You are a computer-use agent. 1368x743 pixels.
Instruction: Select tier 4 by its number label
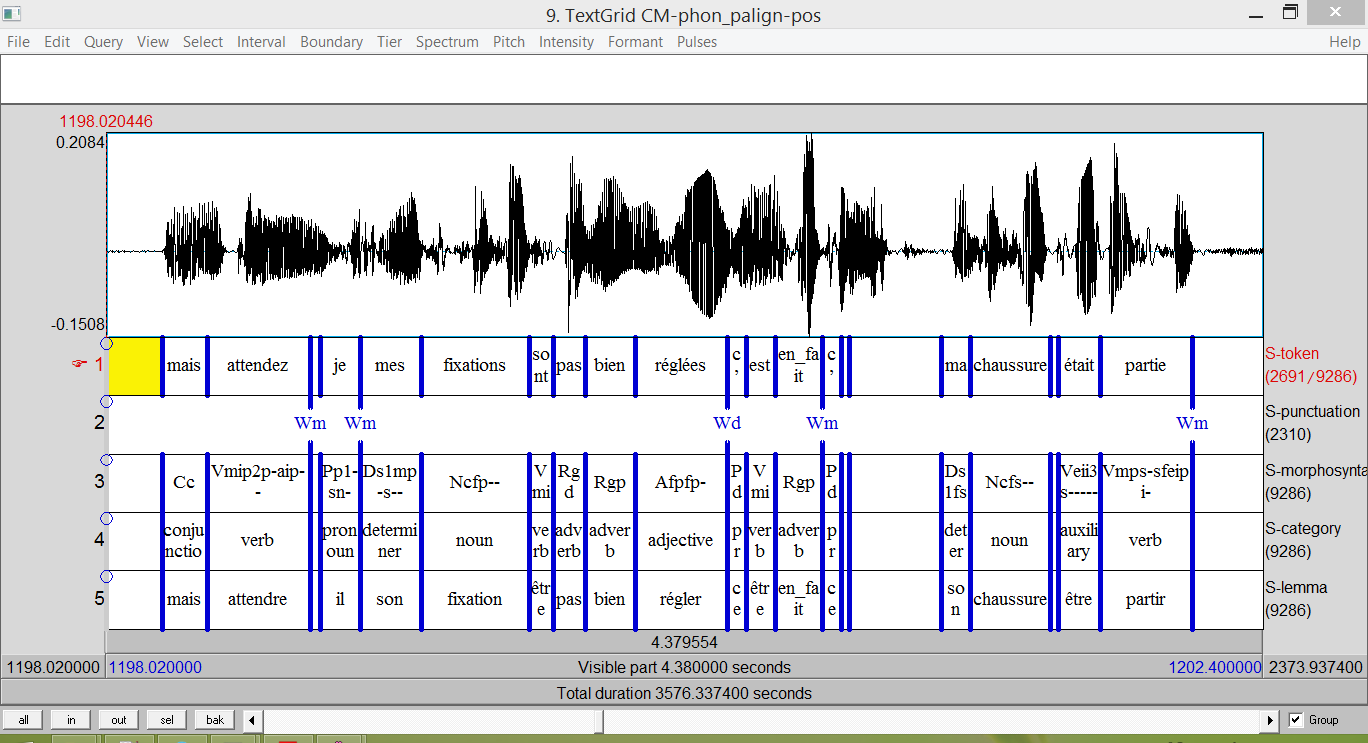99,541
